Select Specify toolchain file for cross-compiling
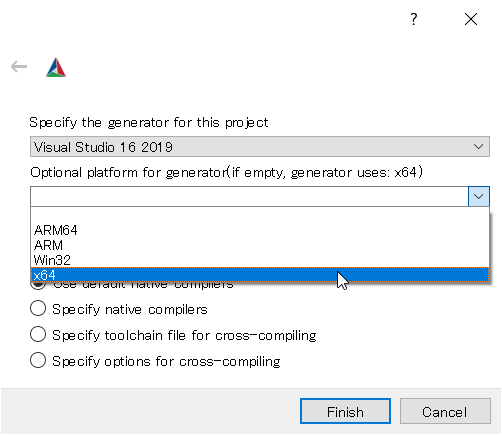502x435 pixels. [38, 334]
